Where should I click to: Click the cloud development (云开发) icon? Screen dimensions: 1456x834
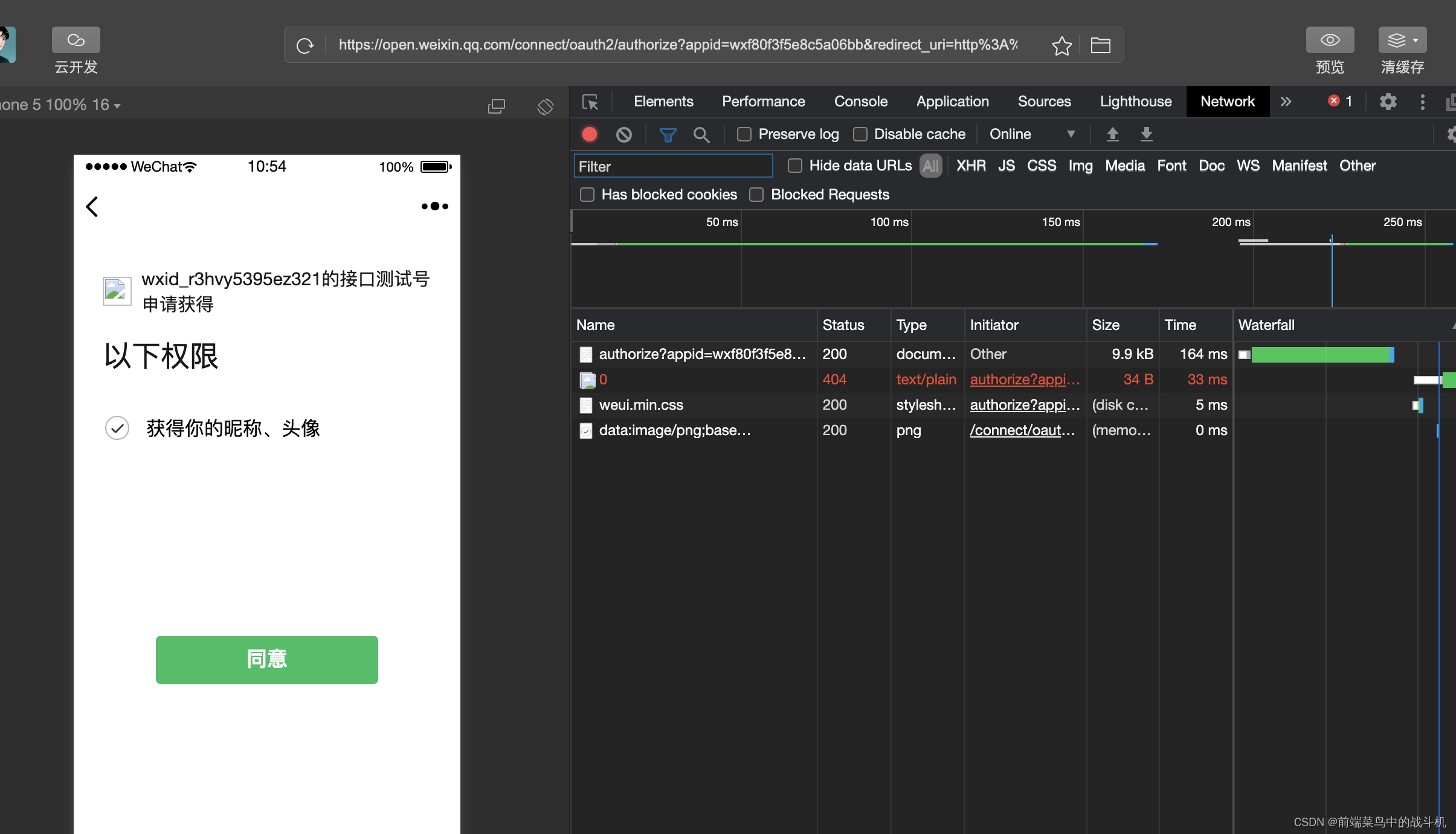76,40
